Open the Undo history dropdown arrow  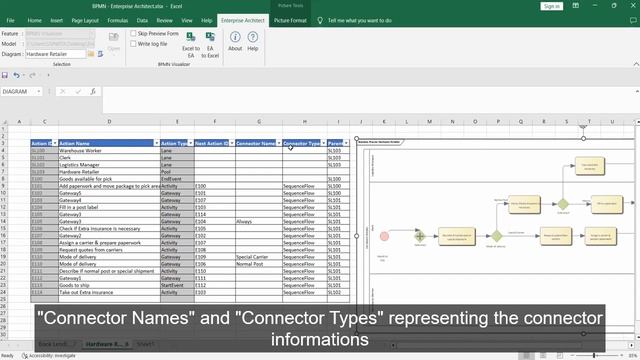(23, 75)
